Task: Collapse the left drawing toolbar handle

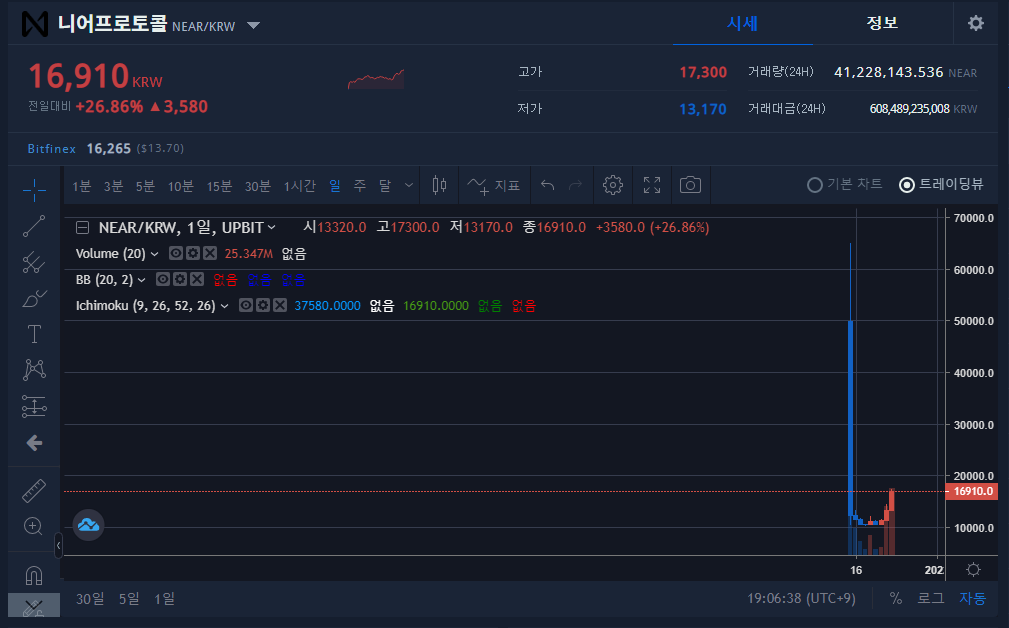Action: pos(59,546)
